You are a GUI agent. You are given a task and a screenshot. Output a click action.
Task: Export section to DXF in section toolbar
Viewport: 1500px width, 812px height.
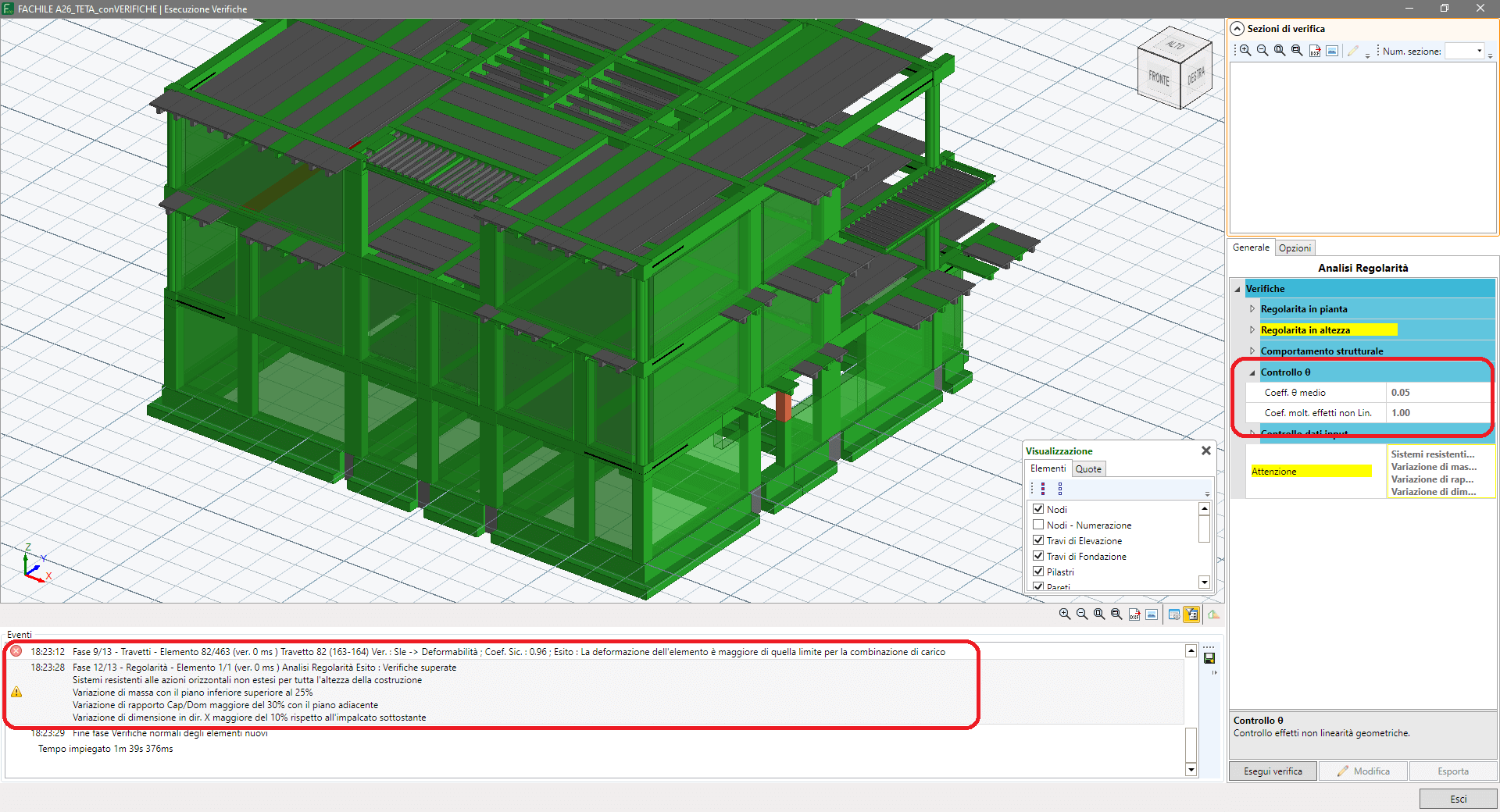[x=1315, y=51]
